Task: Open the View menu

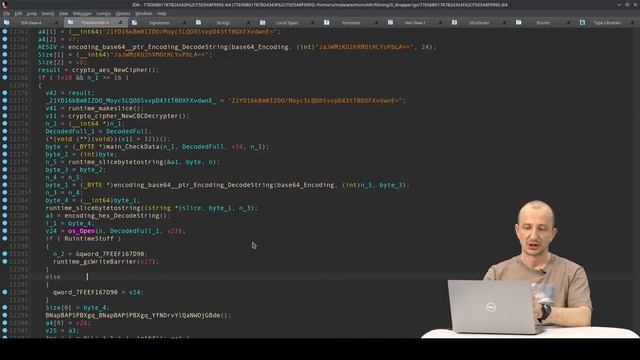Action: tap(63, 13)
